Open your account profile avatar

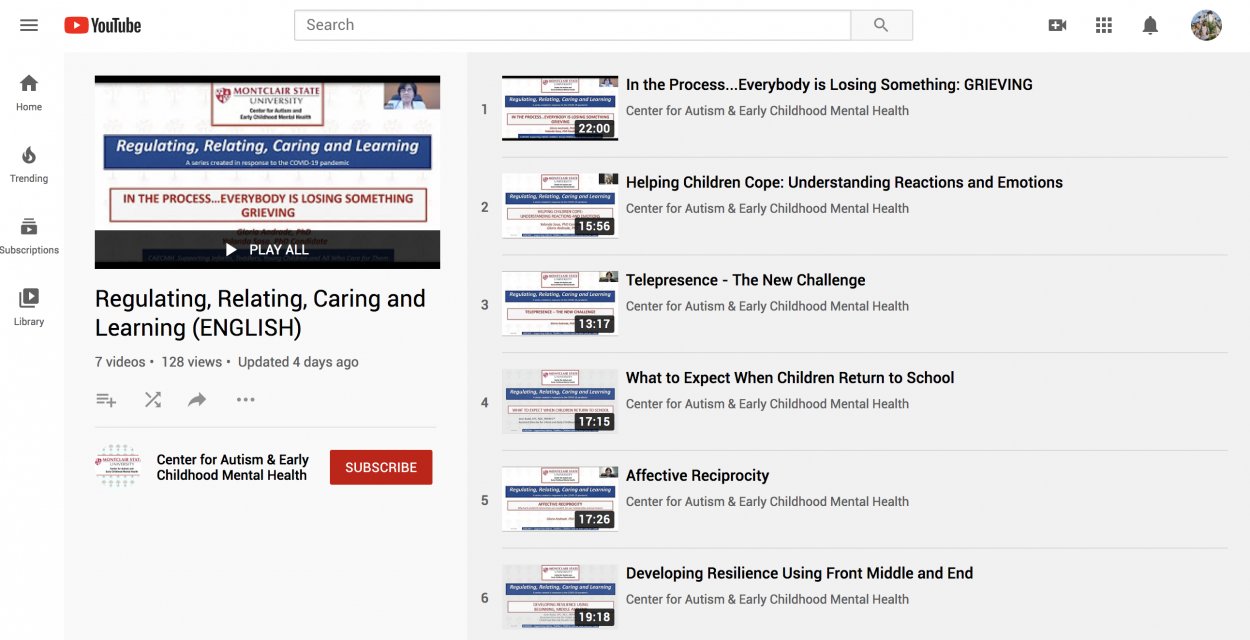[x=1206, y=24]
